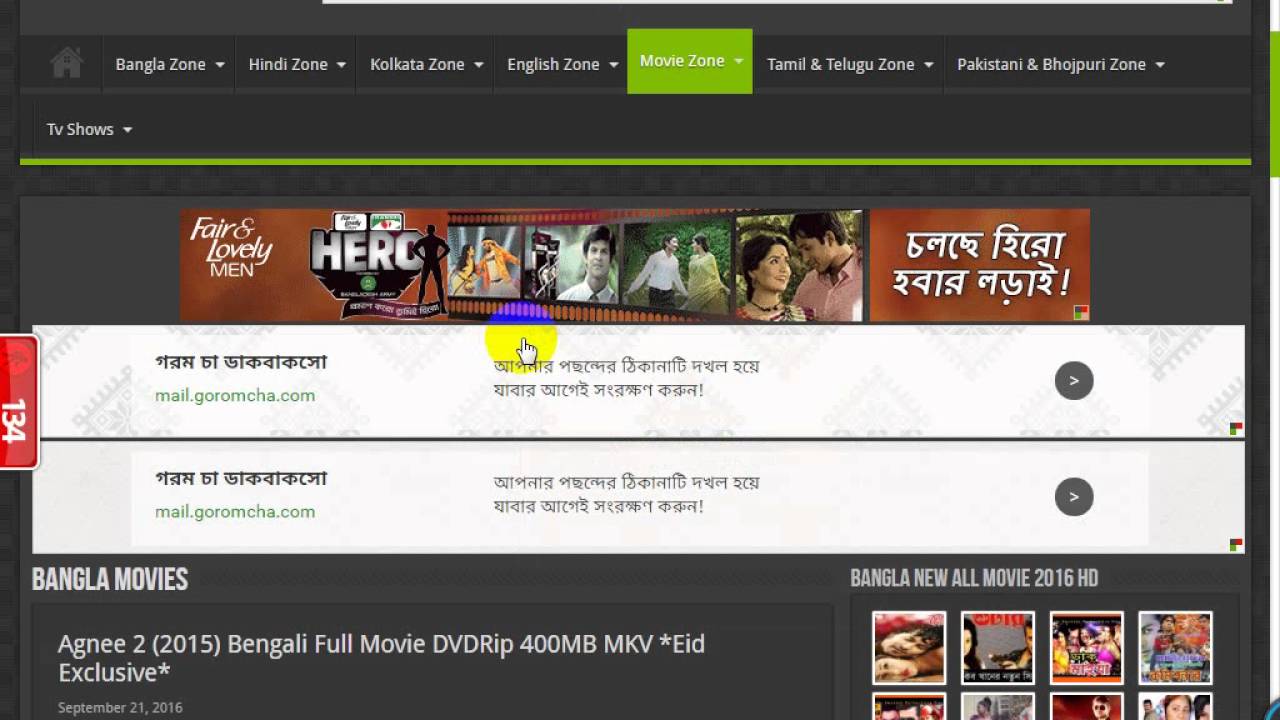Expand the Tv Shows dropdown

pos(89,129)
